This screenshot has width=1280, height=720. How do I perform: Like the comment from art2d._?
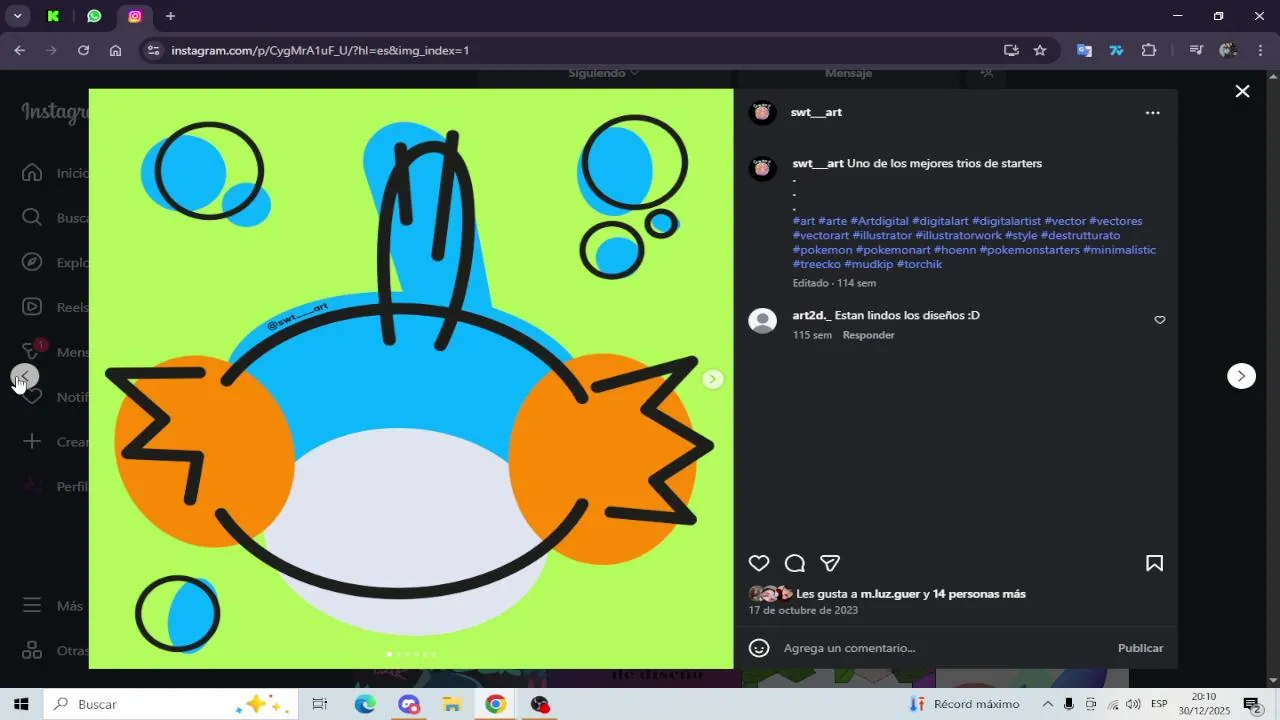click(1160, 320)
